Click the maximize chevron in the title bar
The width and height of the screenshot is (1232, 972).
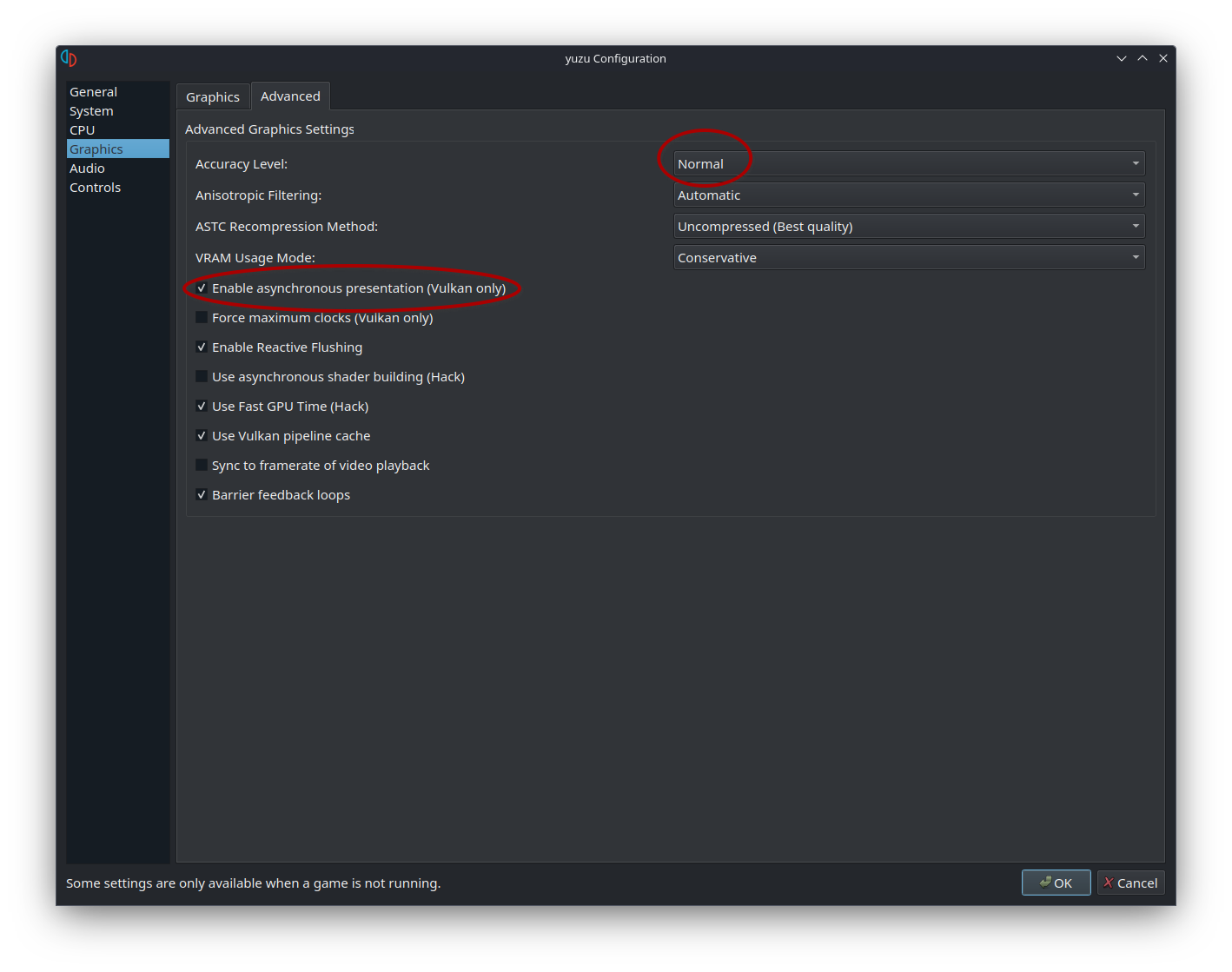(x=1143, y=58)
